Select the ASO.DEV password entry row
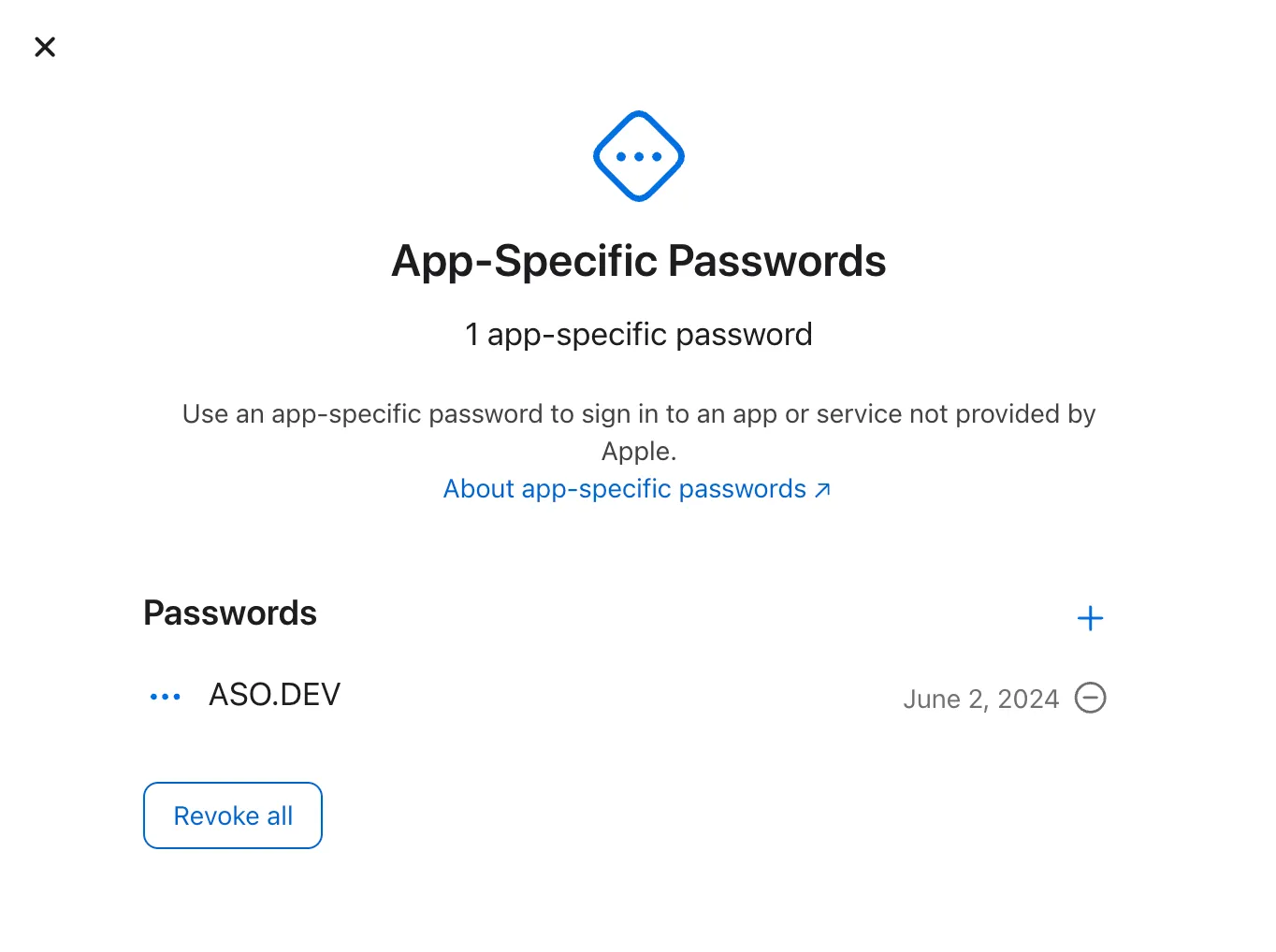 tap(274, 694)
